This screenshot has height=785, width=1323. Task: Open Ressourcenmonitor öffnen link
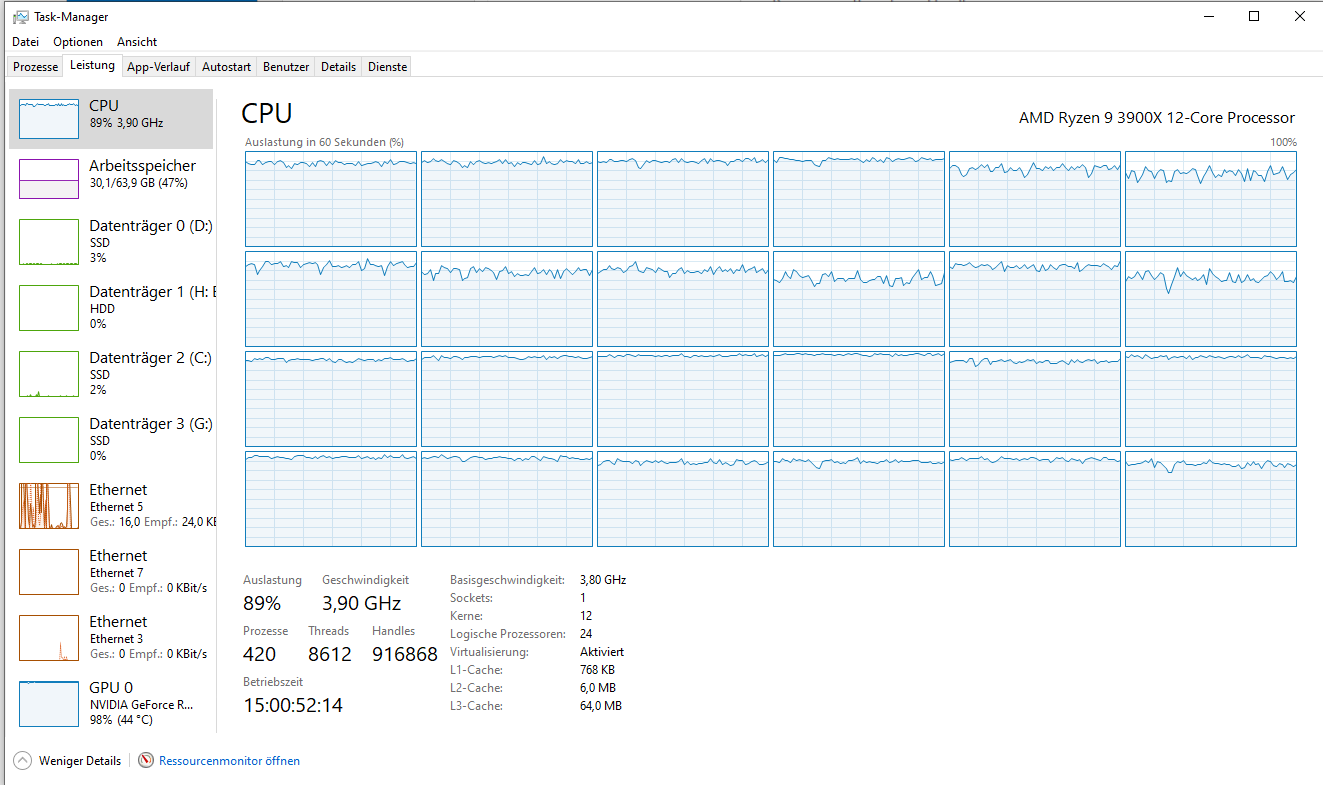coord(229,761)
